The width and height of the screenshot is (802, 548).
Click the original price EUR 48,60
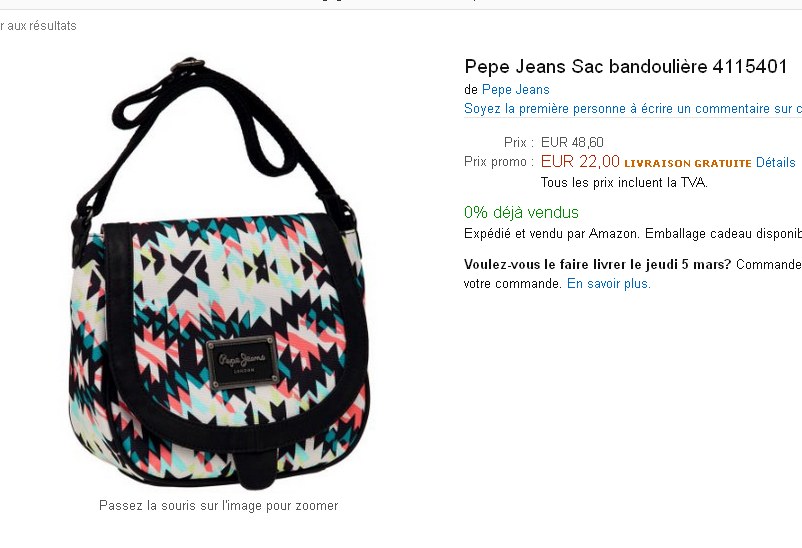click(x=572, y=142)
